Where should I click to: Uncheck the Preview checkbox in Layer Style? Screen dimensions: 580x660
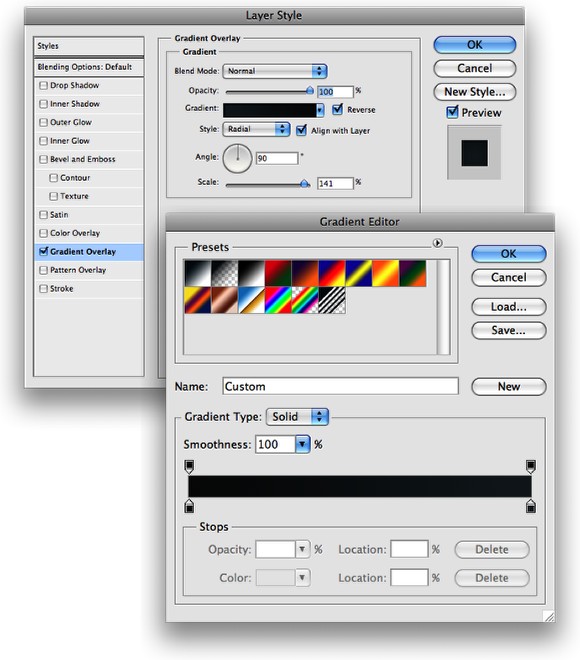point(452,112)
